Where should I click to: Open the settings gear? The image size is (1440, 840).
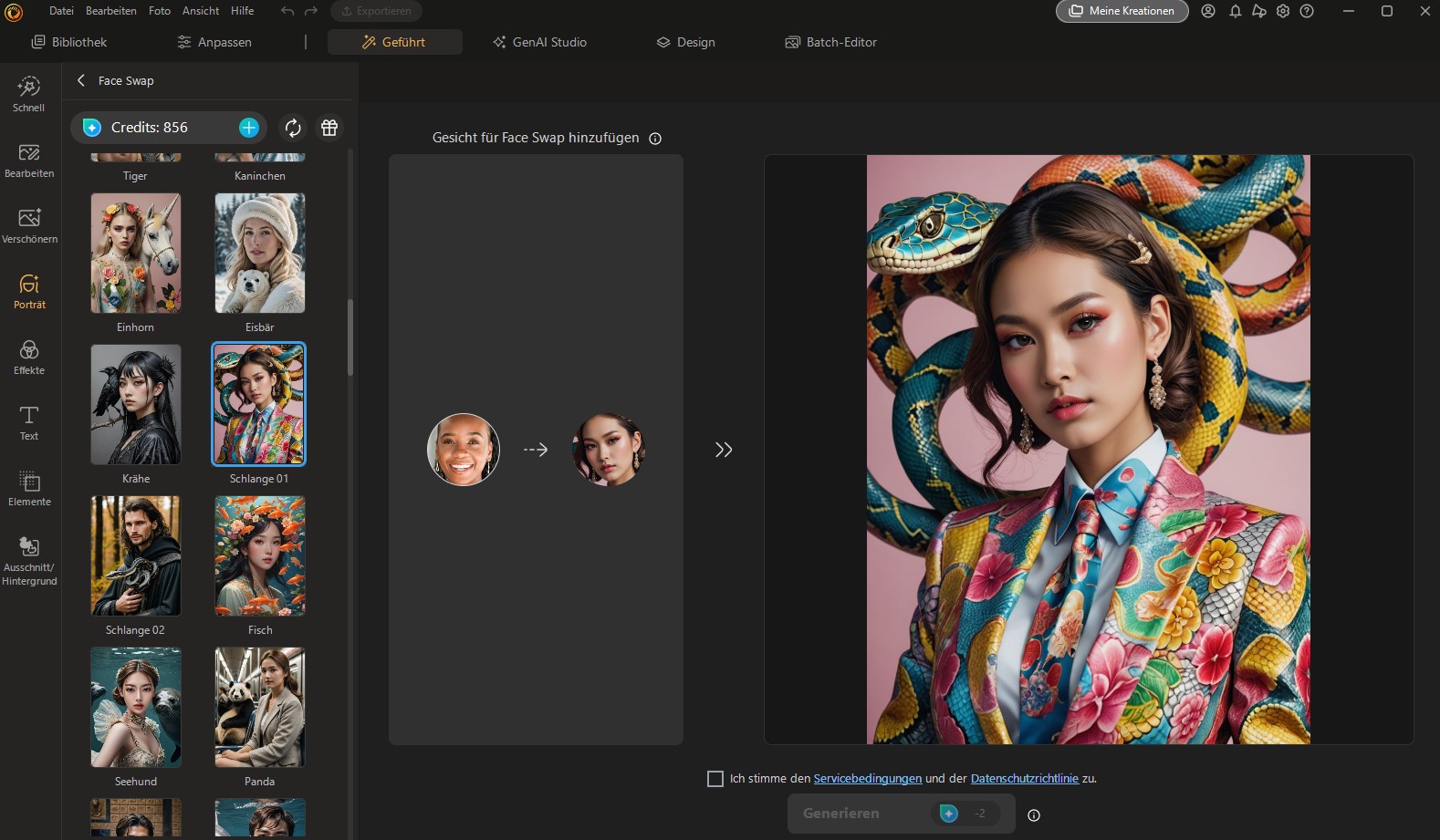1283,11
